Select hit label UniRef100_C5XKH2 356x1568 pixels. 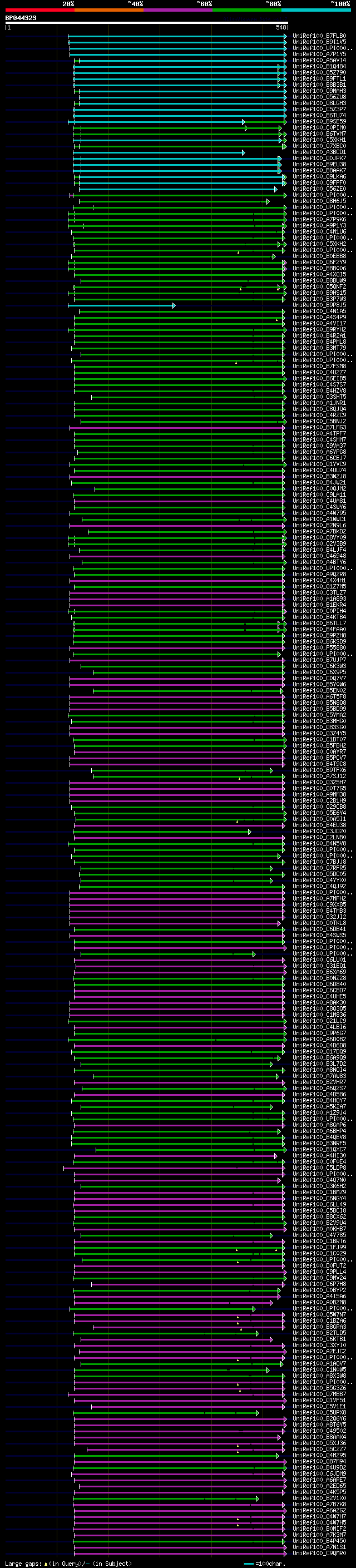coord(319,244)
